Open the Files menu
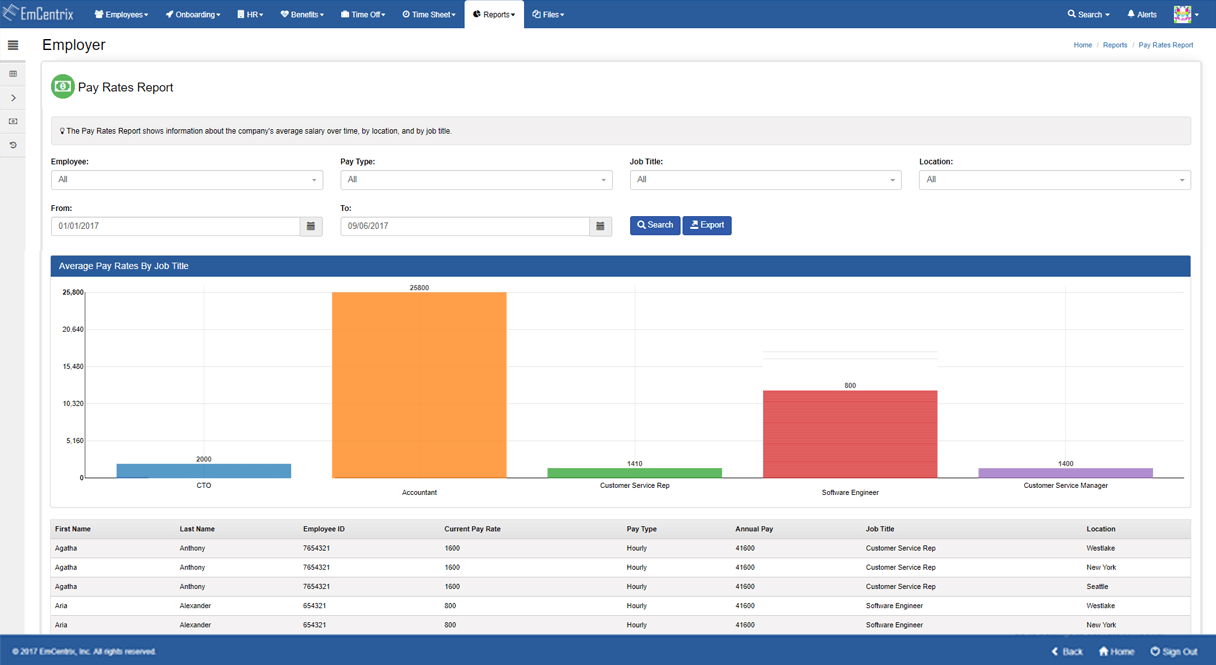The image size is (1216, 665). [x=548, y=14]
